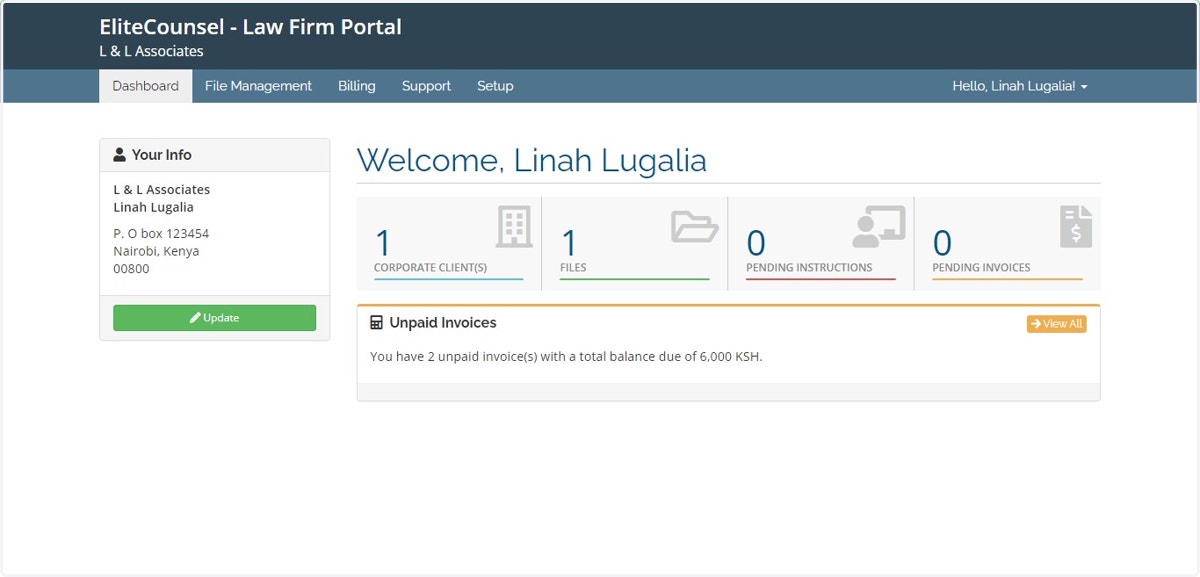Go to the Billing menu
1200x577 pixels.
tap(357, 86)
